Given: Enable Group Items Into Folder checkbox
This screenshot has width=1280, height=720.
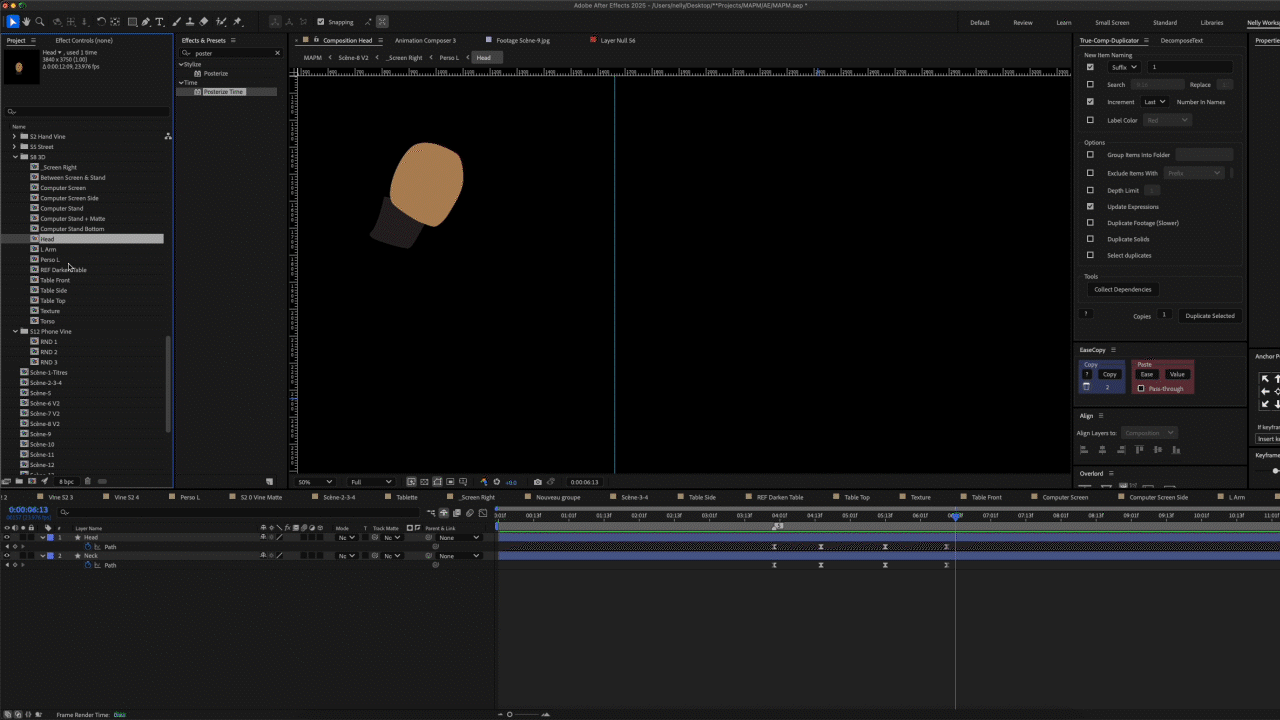Looking at the screenshot, I should click(x=1090, y=155).
